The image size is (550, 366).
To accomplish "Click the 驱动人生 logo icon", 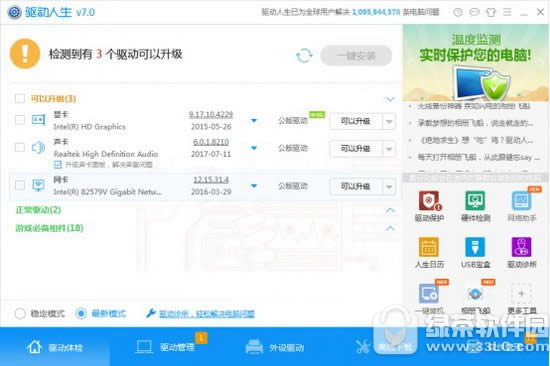I will click(14, 12).
